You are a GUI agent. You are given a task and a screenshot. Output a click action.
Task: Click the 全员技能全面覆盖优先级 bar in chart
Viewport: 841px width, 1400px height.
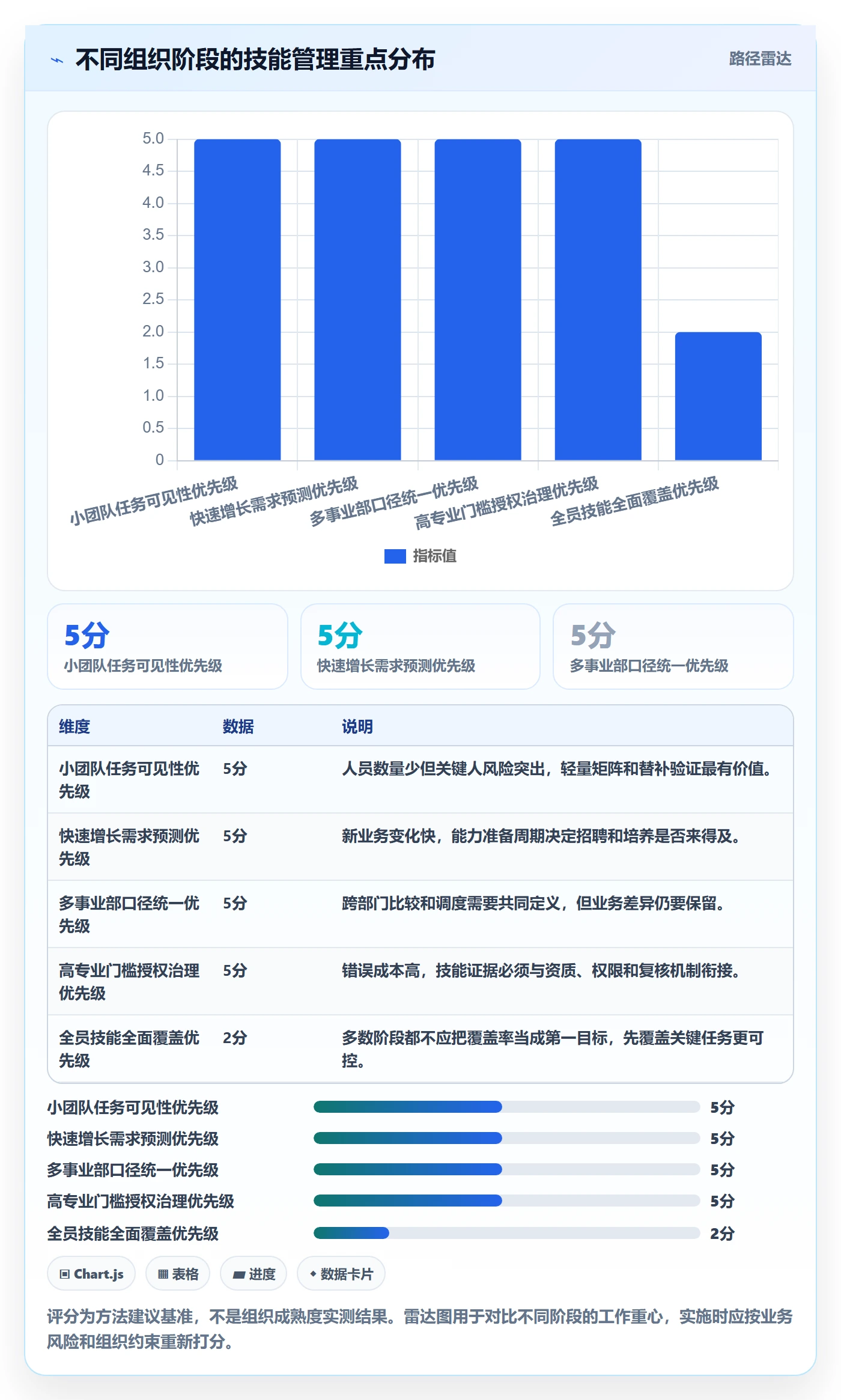(x=718, y=397)
